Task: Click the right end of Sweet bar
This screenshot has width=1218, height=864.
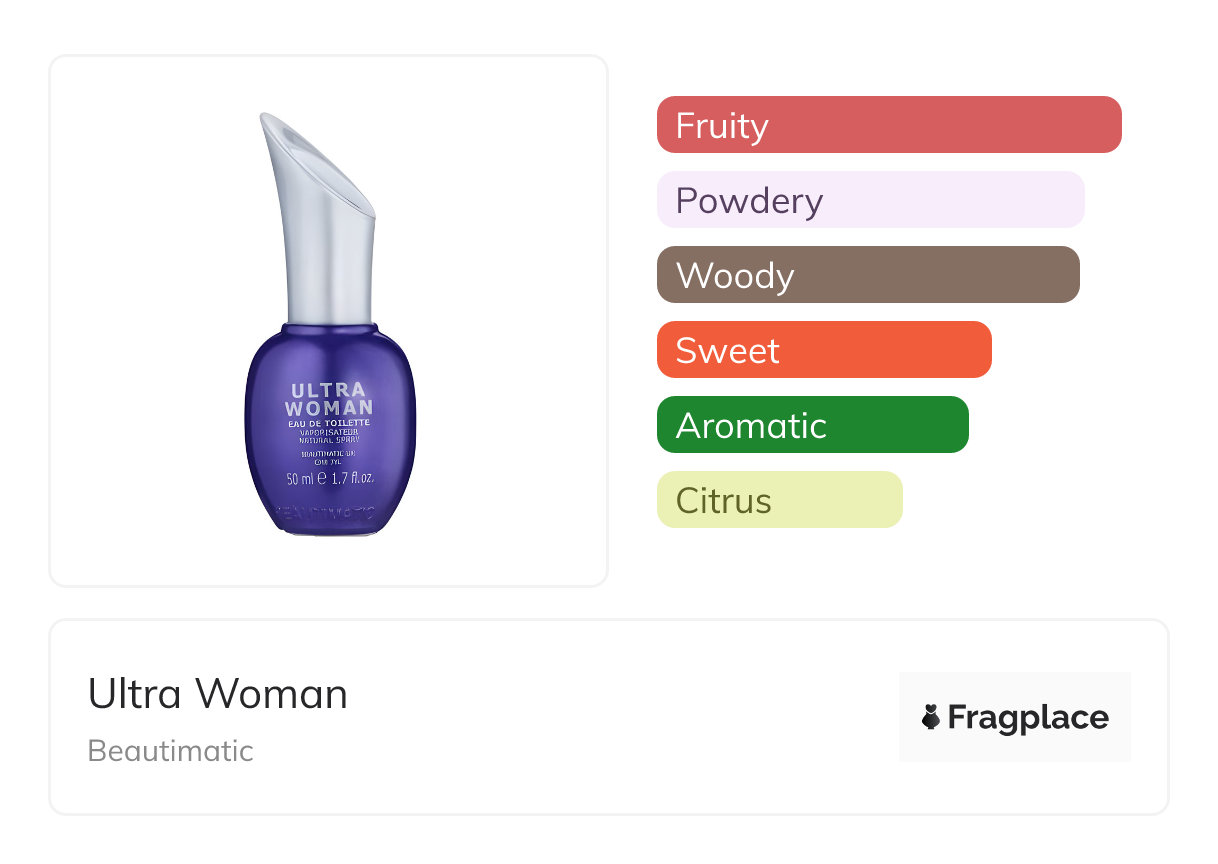Action: (982, 350)
